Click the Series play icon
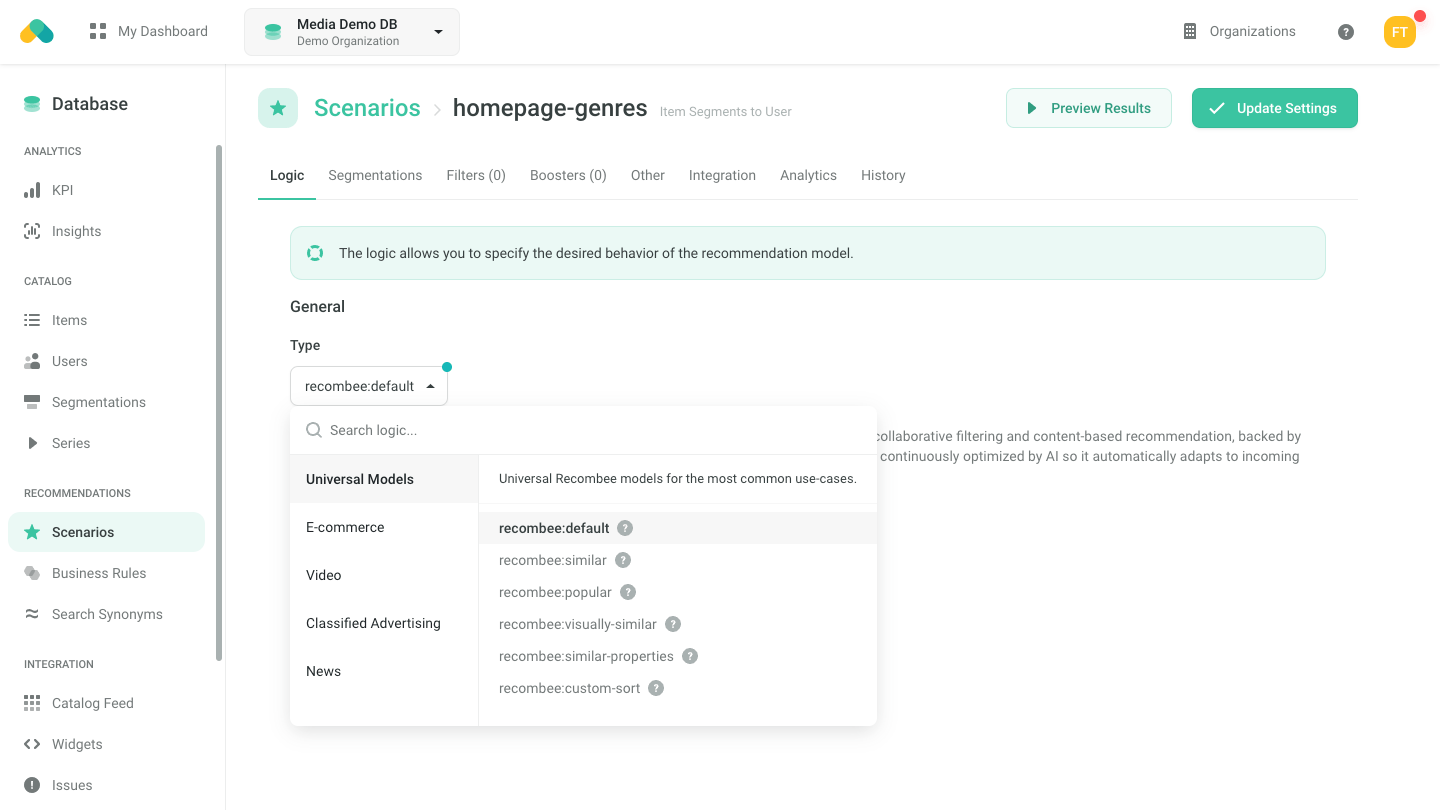The width and height of the screenshot is (1440, 810). (32, 443)
